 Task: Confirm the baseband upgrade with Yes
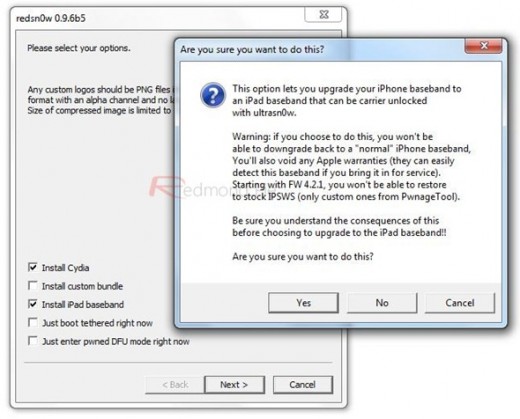pyautogui.click(x=303, y=303)
